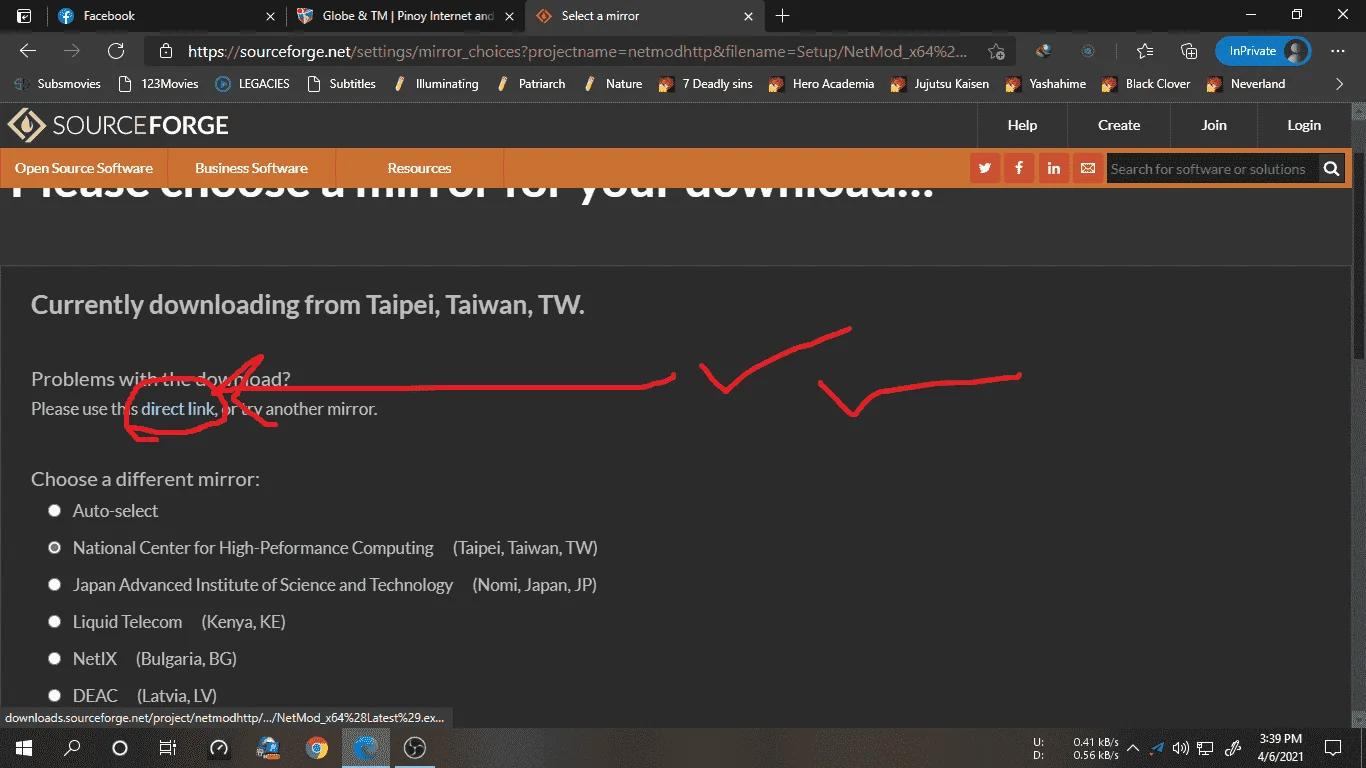Show hidden system tray icons
This screenshot has height=768, width=1366.
tap(1133, 748)
